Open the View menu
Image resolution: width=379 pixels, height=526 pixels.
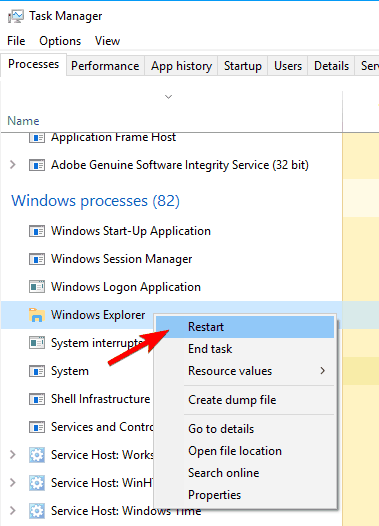[x=107, y=41]
